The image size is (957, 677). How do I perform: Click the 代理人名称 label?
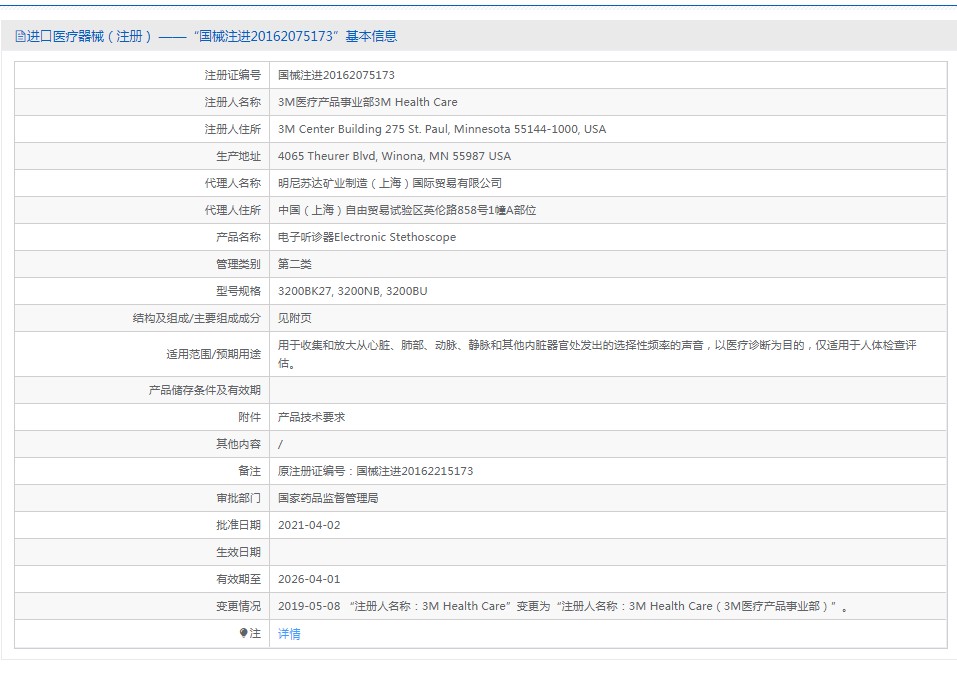(233, 183)
